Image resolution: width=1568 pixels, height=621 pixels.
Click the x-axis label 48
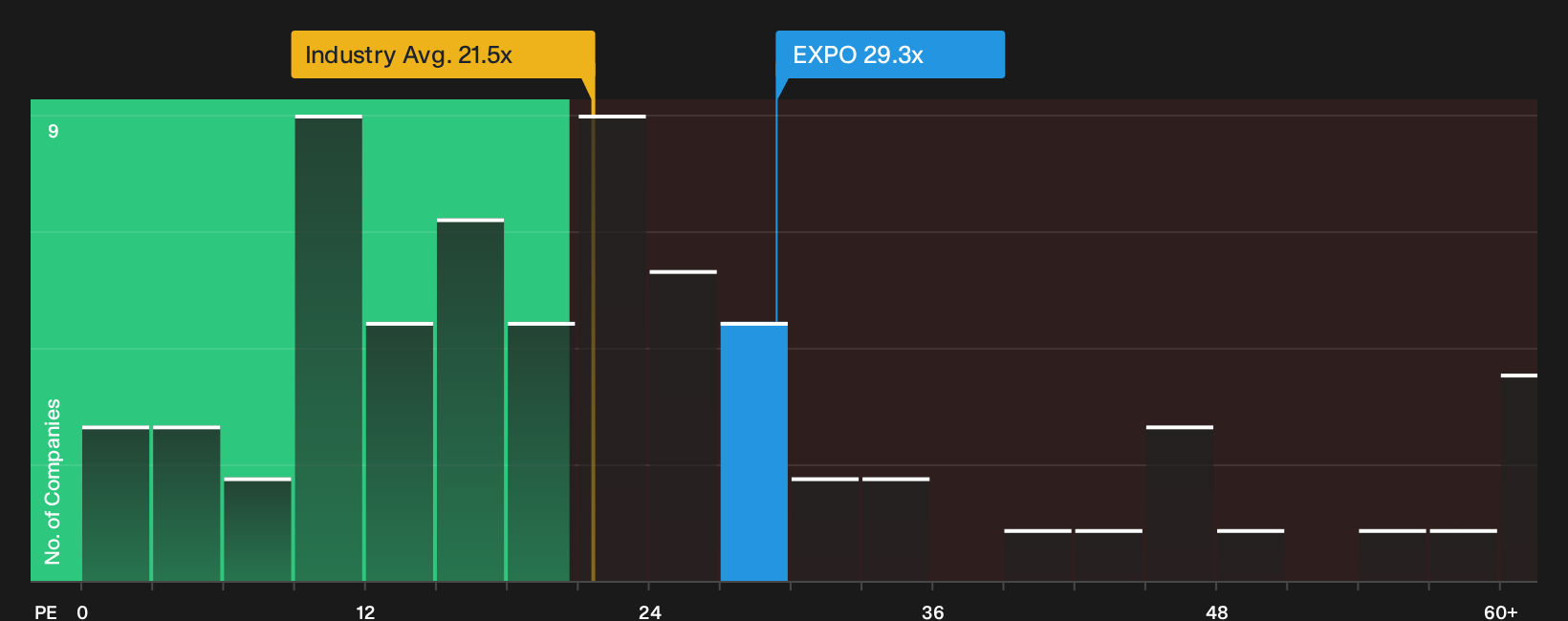[x=1216, y=611]
